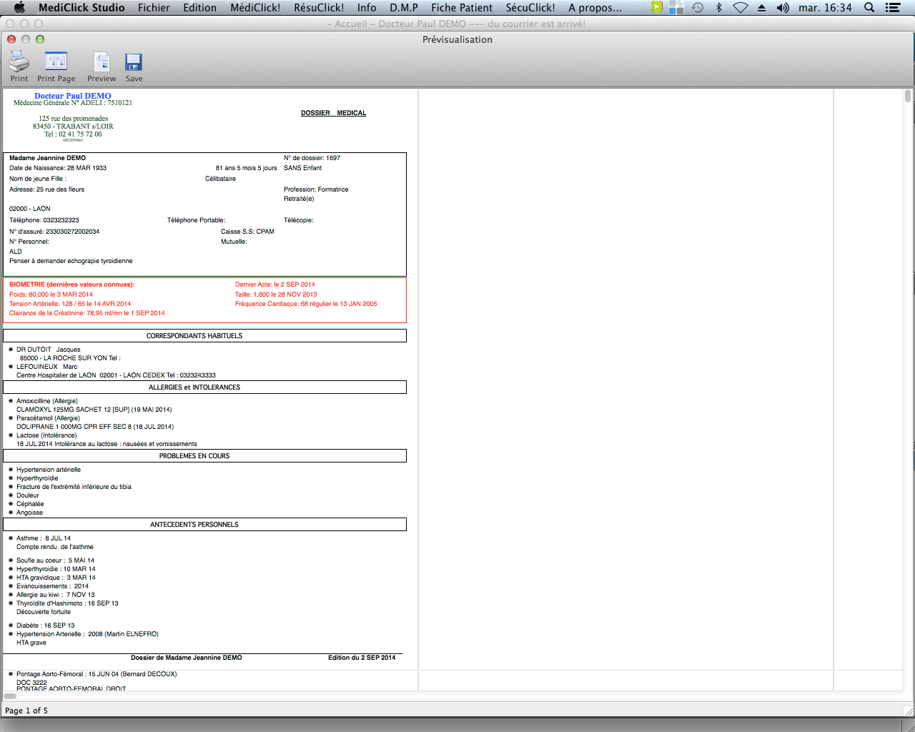Viewport: 915px width, 732px height.
Task: Expand the SécuClick! menu
Action: [x=530, y=8]
